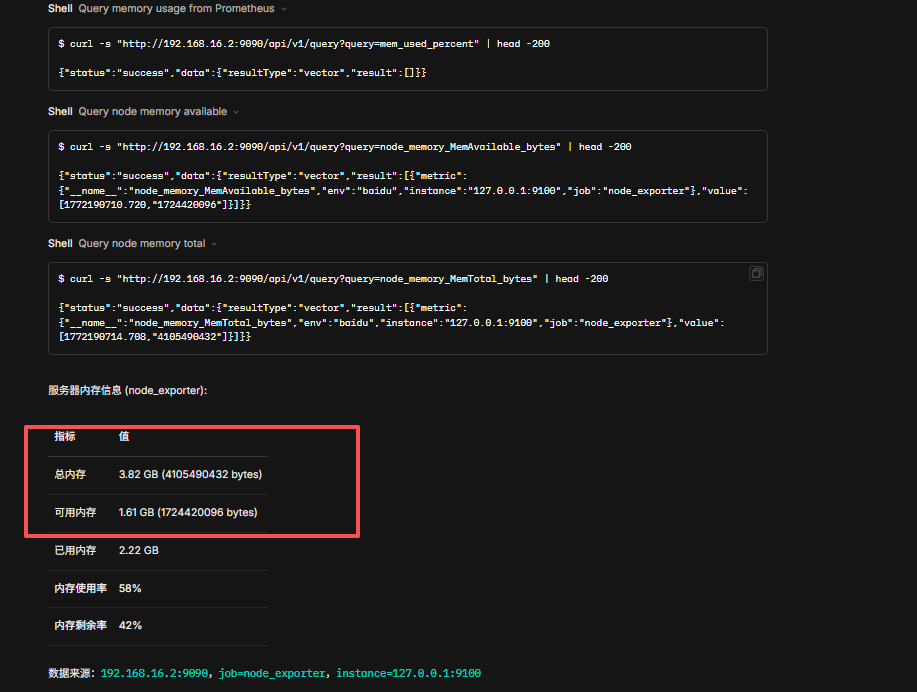917x692 pixels.
Task: Click the '内存剩余率' row label
Action: pyautogui.click(x=81, y=625)
